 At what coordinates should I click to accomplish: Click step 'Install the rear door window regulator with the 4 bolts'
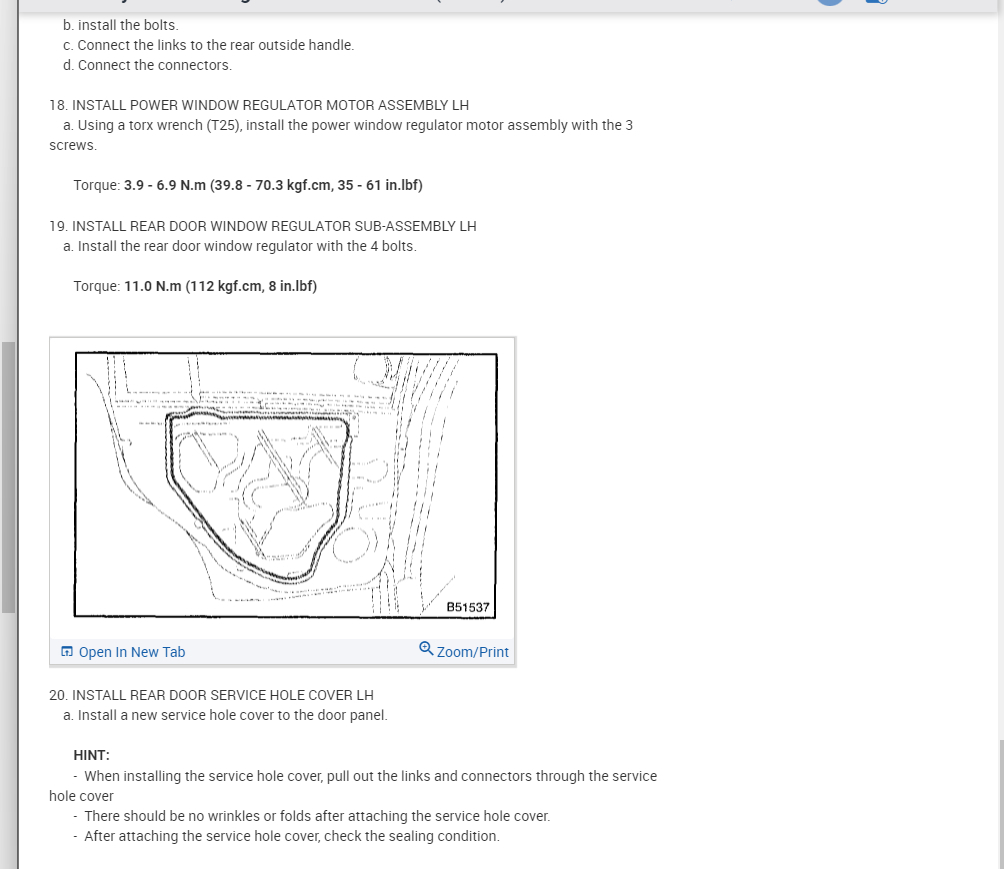coord(239,247)
